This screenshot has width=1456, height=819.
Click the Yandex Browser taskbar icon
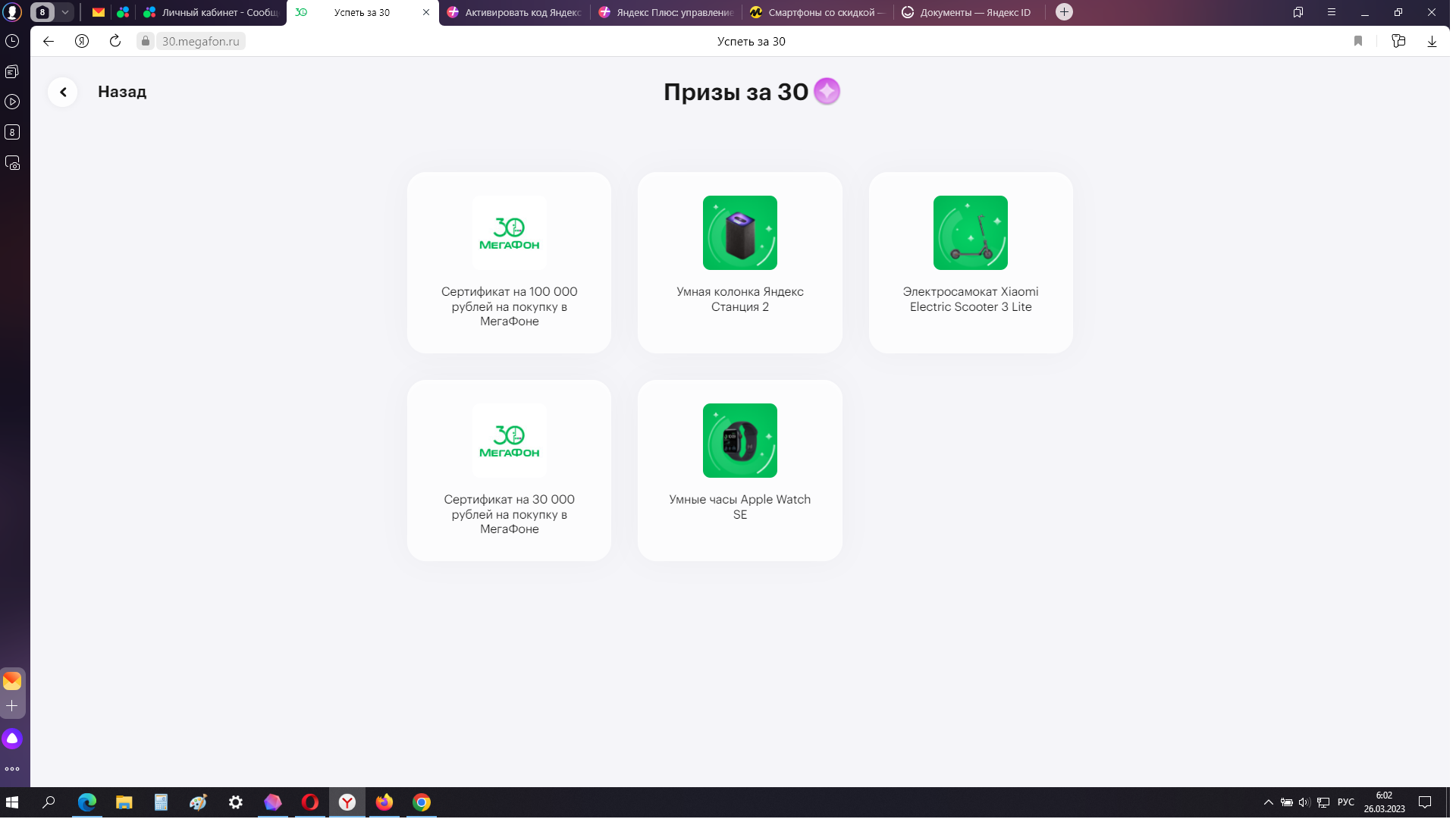(x=347, y=802)
